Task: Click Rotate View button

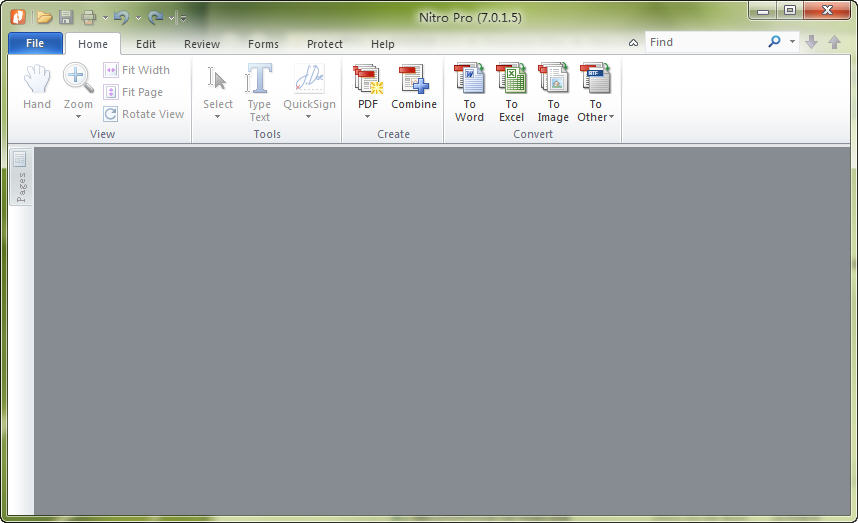Action: [144, 114]
